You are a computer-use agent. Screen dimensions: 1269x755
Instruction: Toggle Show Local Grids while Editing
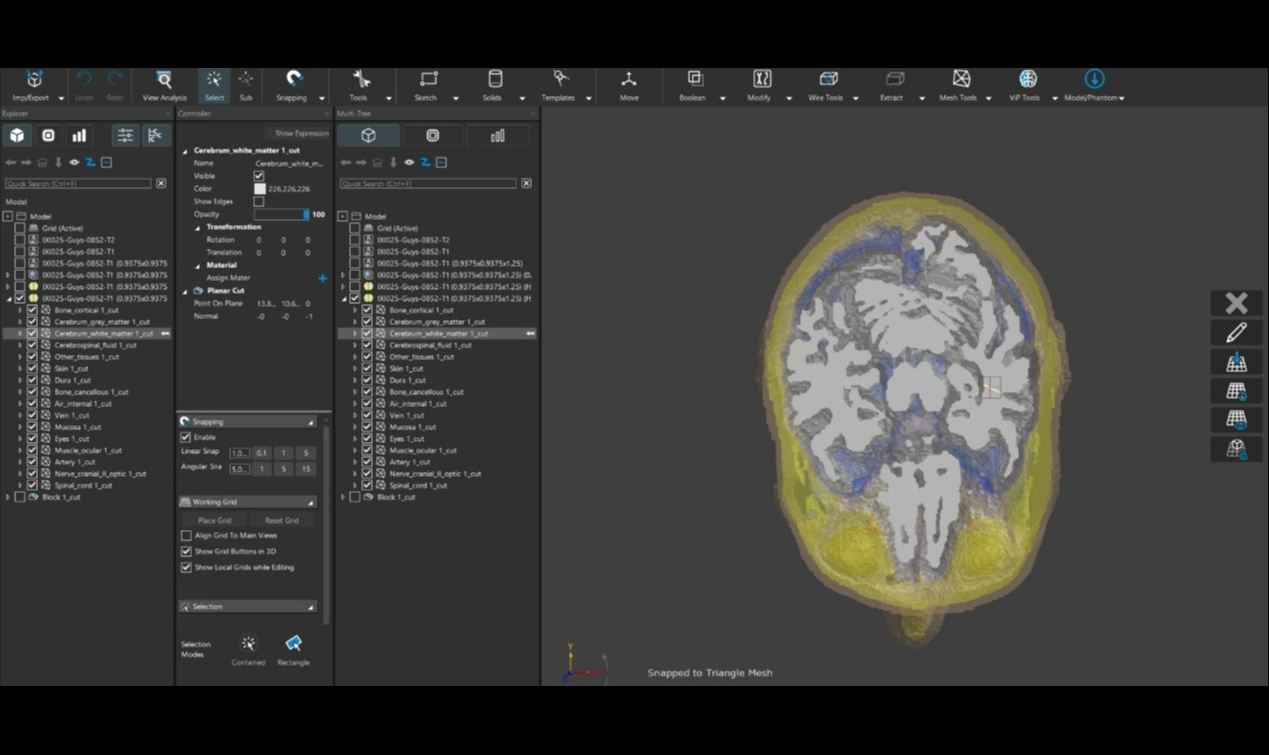(186, 567)
